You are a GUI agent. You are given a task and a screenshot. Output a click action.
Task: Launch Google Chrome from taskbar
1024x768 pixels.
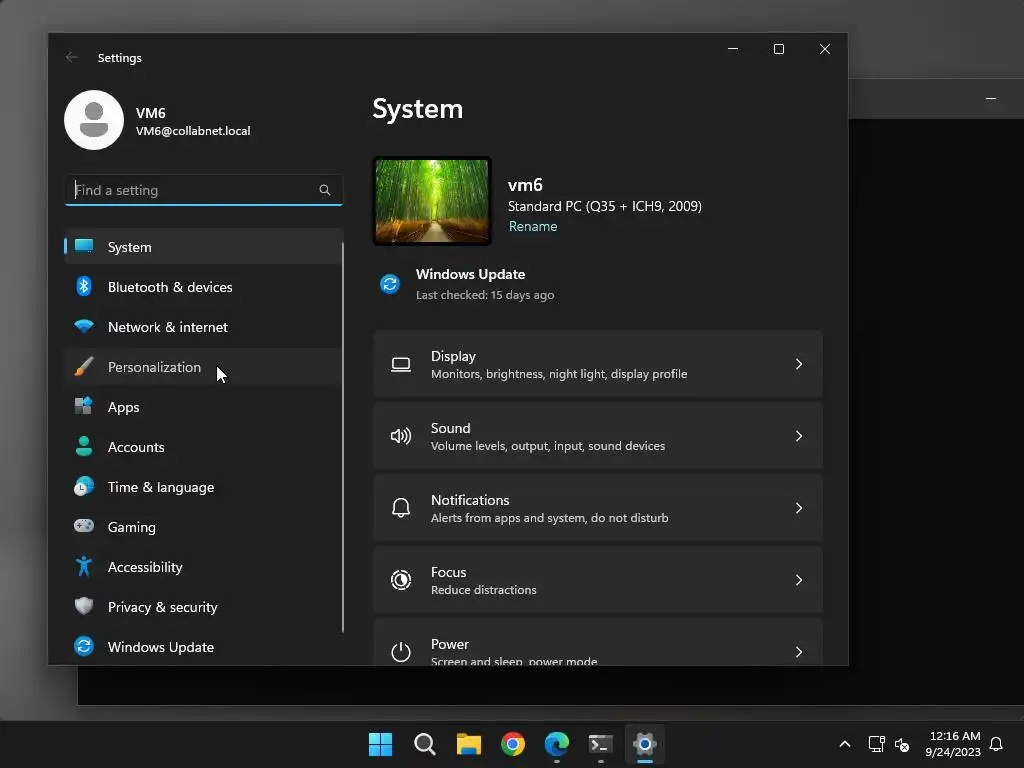pyautogui.click(x=513, y=744)
